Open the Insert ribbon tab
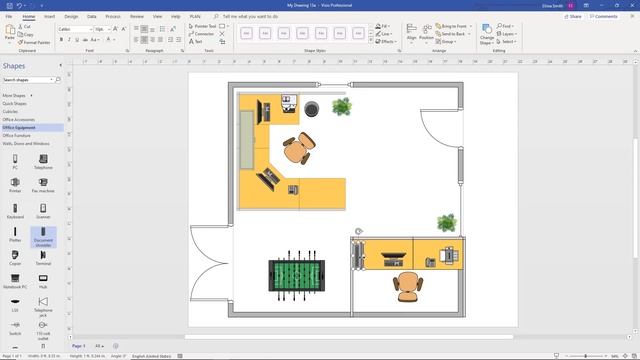The height and width of the screenshot is (360, 640). (49, 16)
